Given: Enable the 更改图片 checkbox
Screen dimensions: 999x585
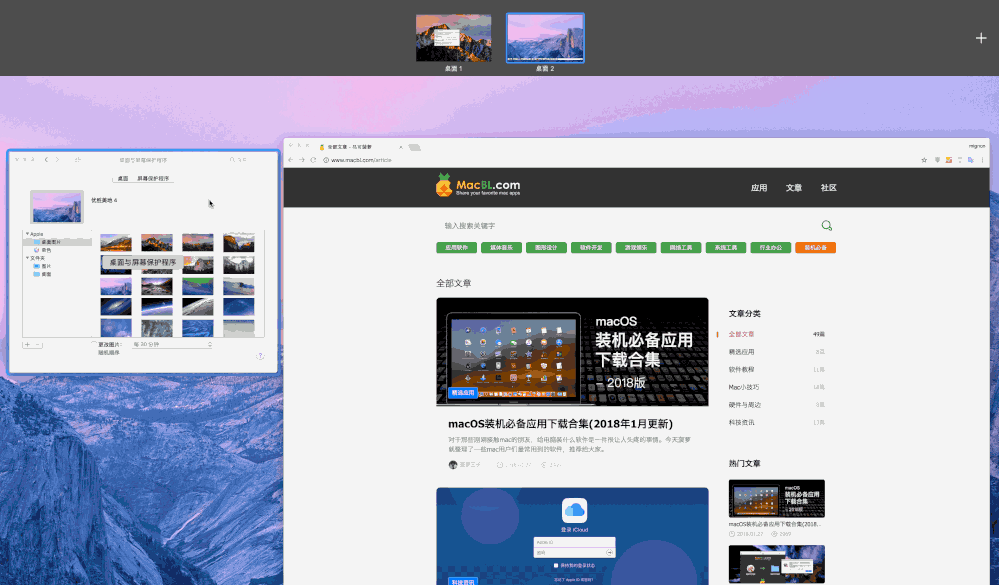Looking at the screenshot, I should click(x=94, y=344).
